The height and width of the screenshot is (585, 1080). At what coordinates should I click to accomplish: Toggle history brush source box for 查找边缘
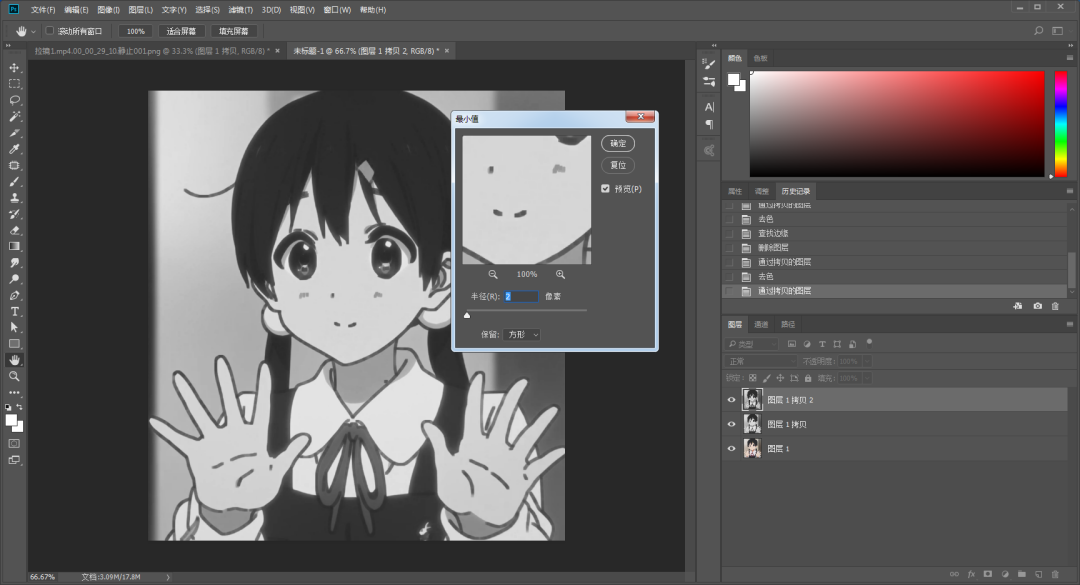click(x=729, y=234)
